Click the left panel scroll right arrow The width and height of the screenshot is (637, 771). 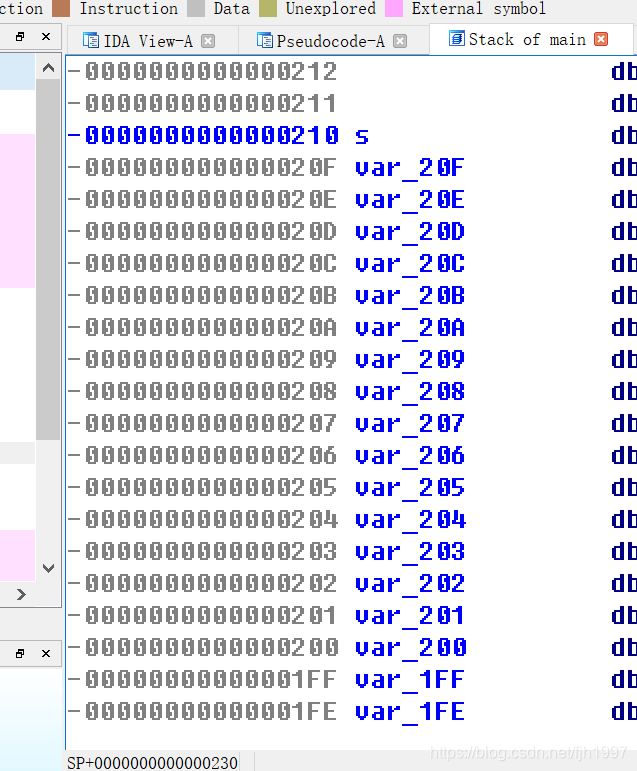(21, 594)
